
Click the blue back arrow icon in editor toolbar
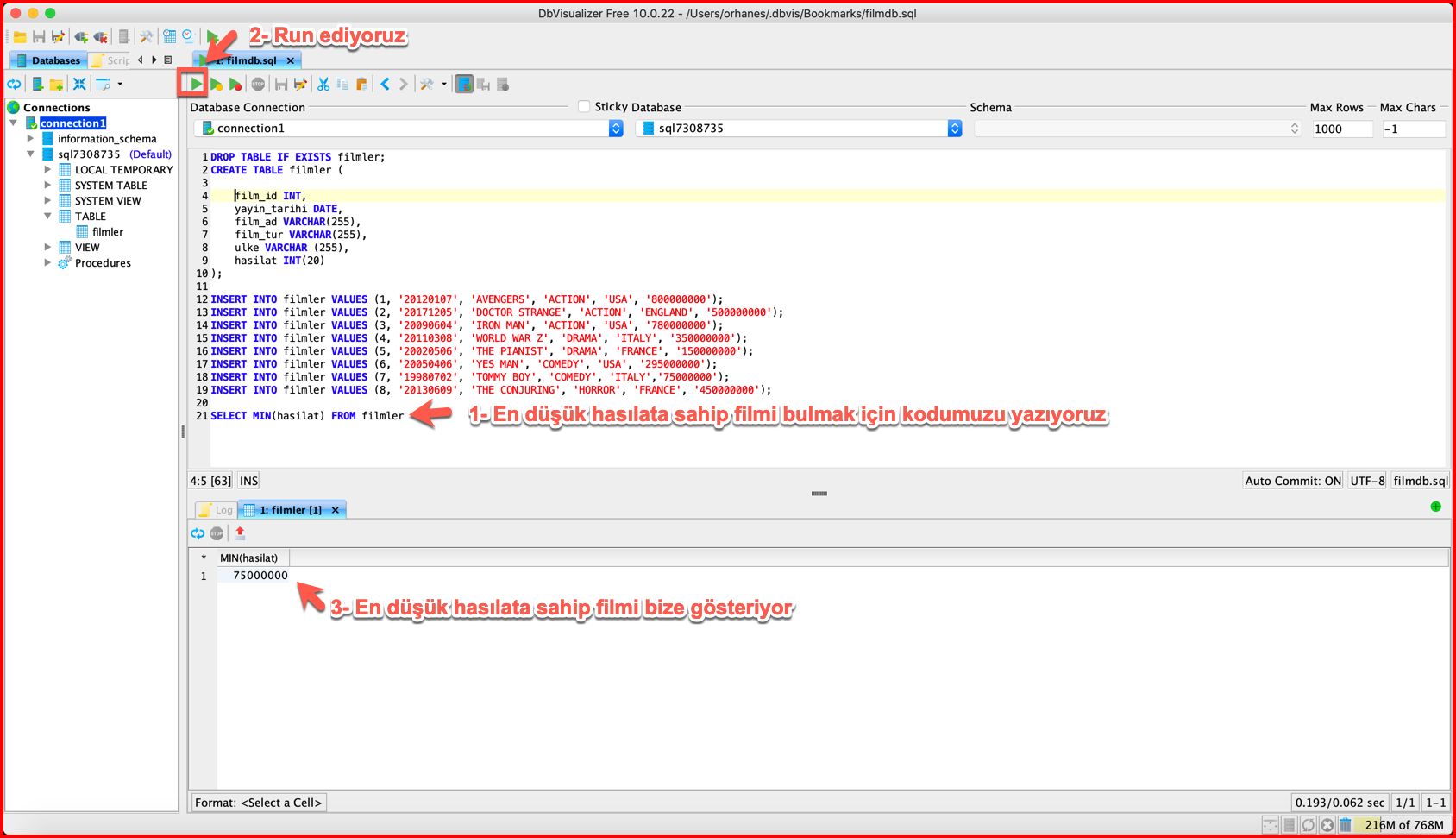[386, 85]
